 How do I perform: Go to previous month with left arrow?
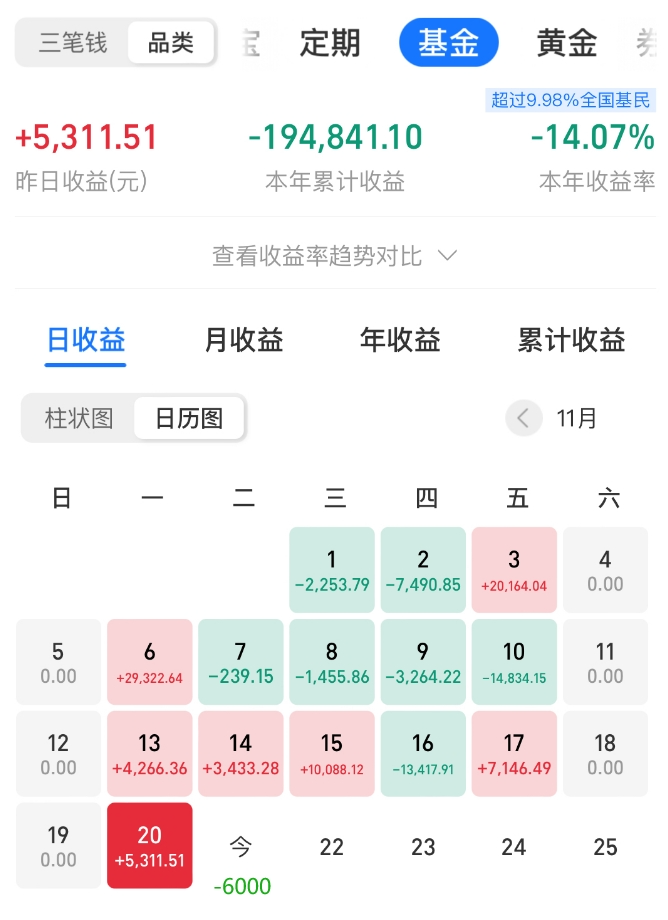tap(524, 418)
